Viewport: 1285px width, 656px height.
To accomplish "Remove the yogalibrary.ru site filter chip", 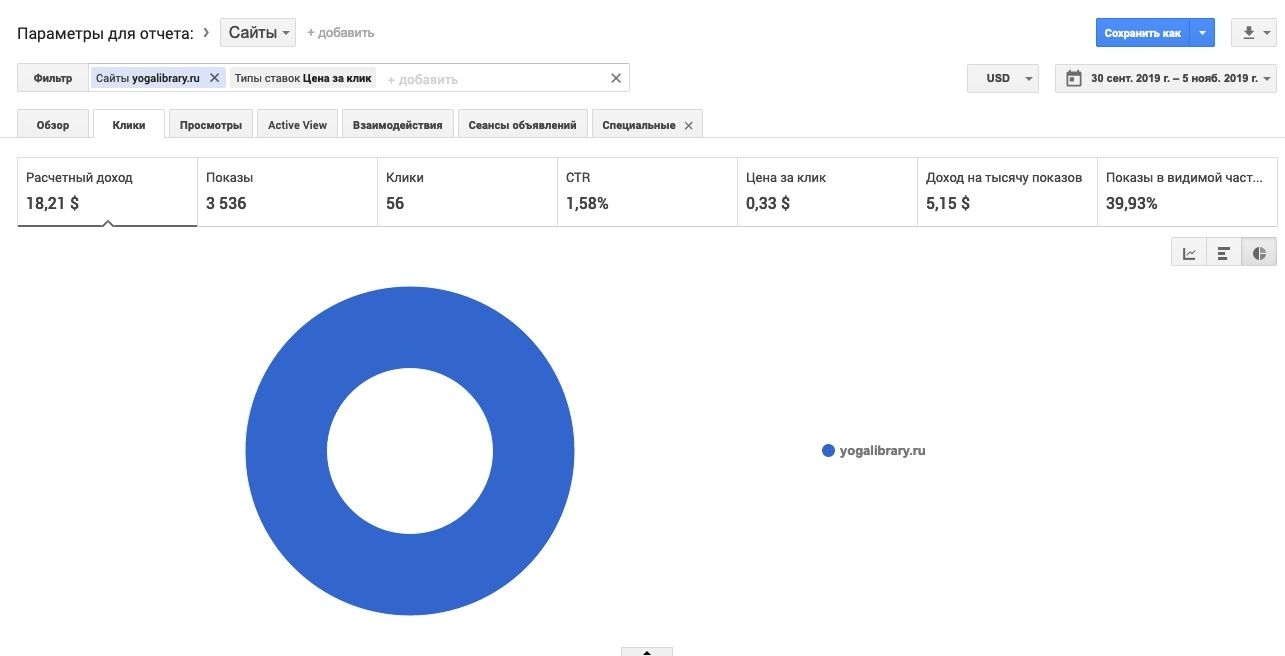I will click(214, 78).
